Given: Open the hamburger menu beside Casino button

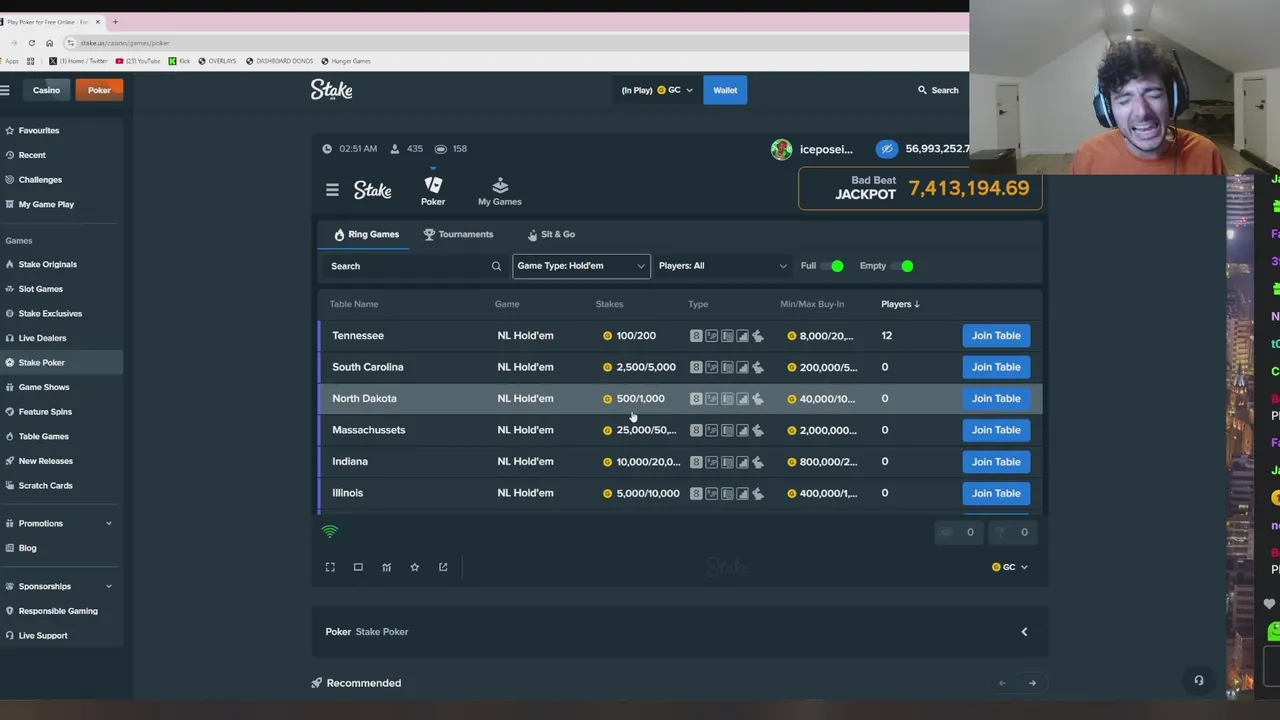Looking at the screenshot, I should (x=5, y=90).
